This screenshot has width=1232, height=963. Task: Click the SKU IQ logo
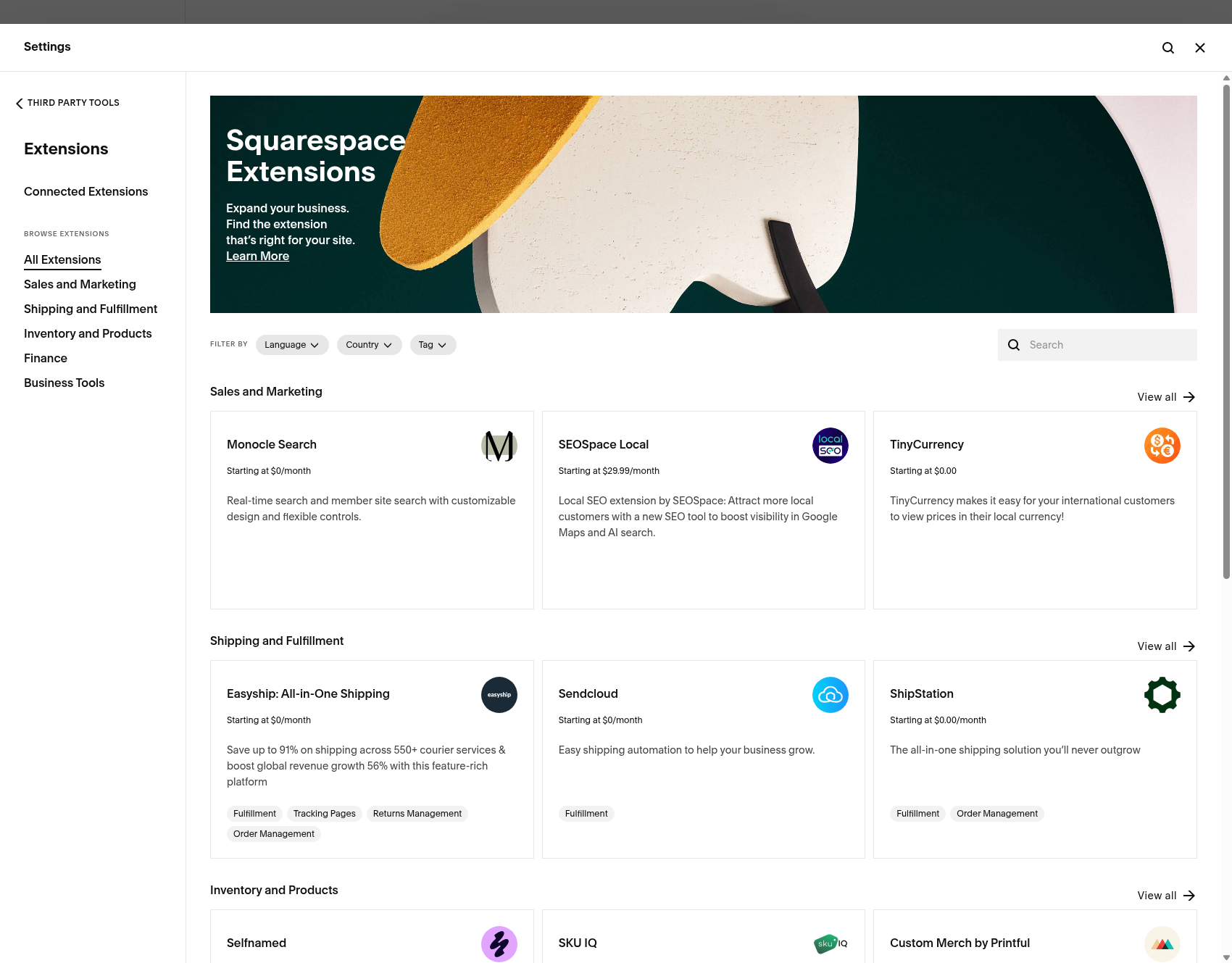point(831,944)
